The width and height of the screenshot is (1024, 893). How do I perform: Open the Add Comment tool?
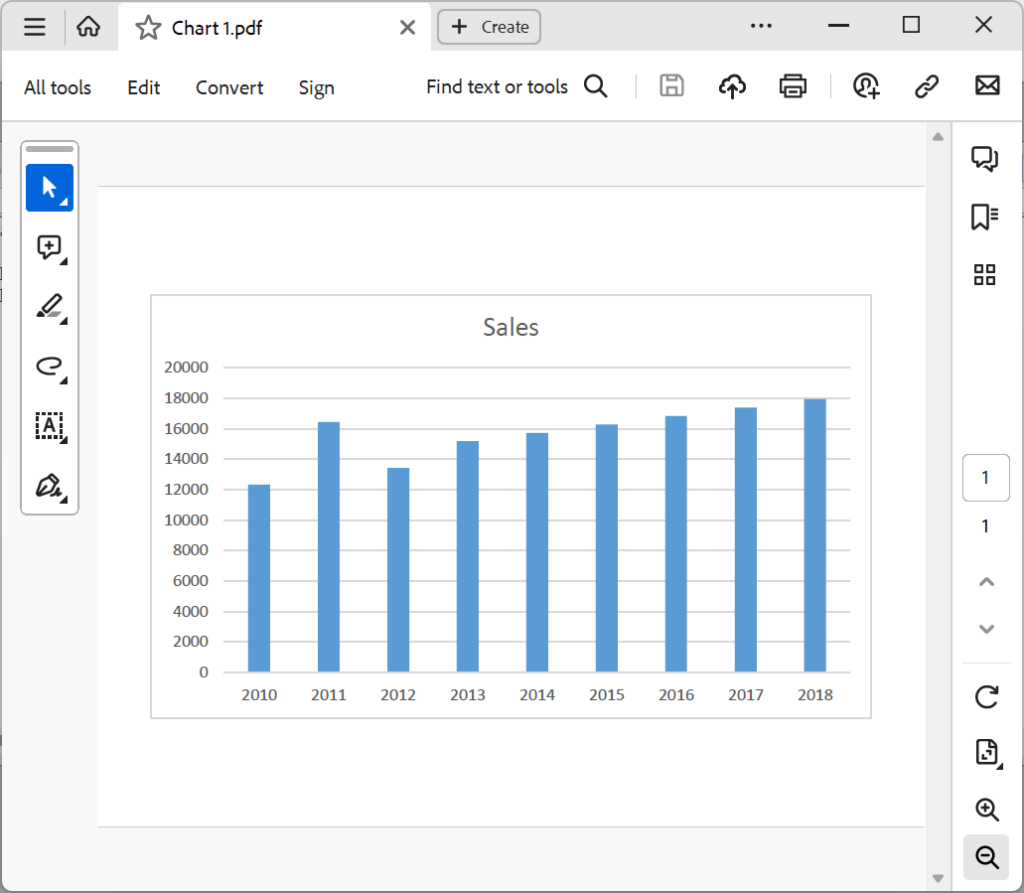[48, 247]
